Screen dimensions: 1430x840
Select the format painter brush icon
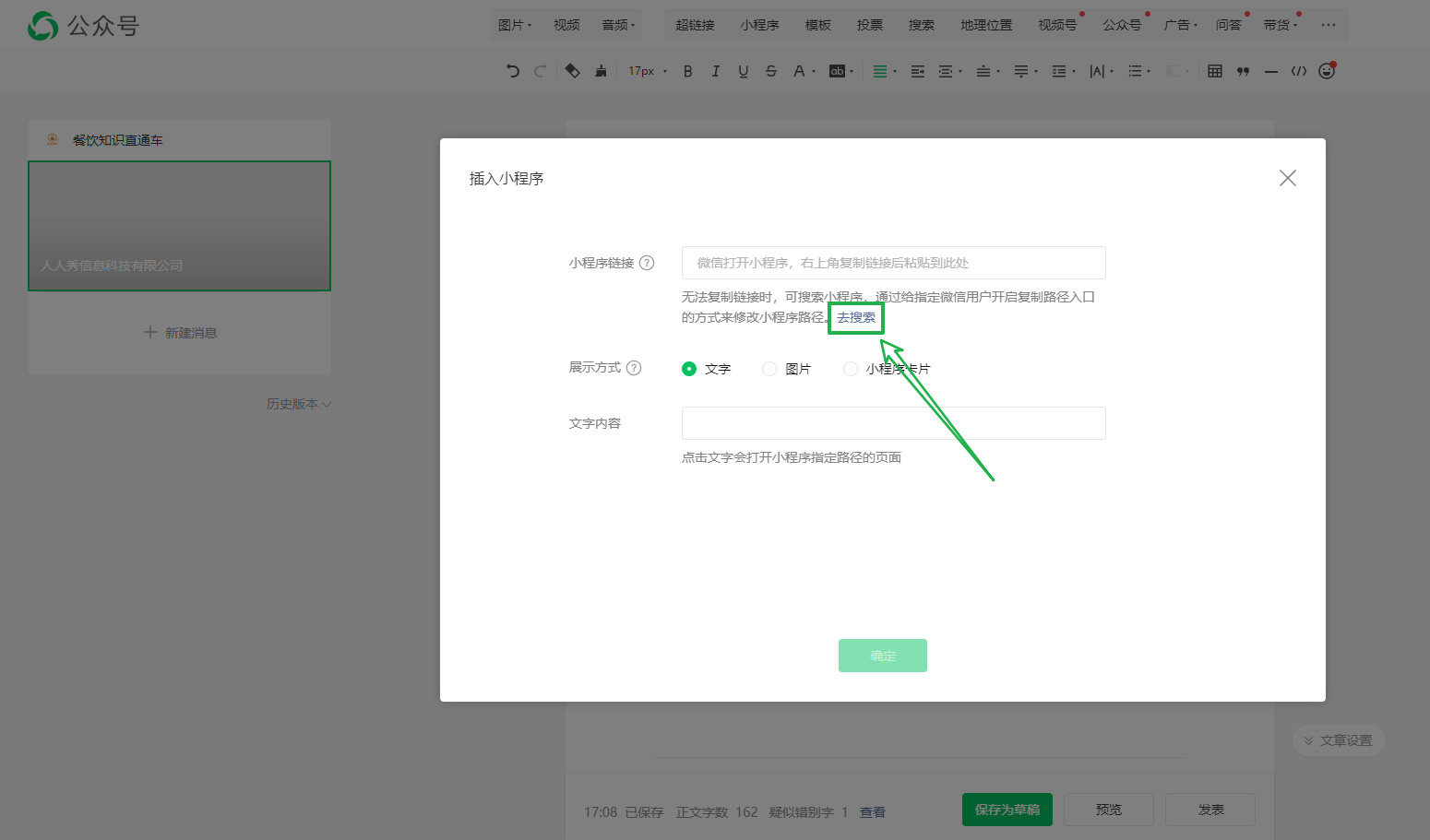tap(601, 71)
